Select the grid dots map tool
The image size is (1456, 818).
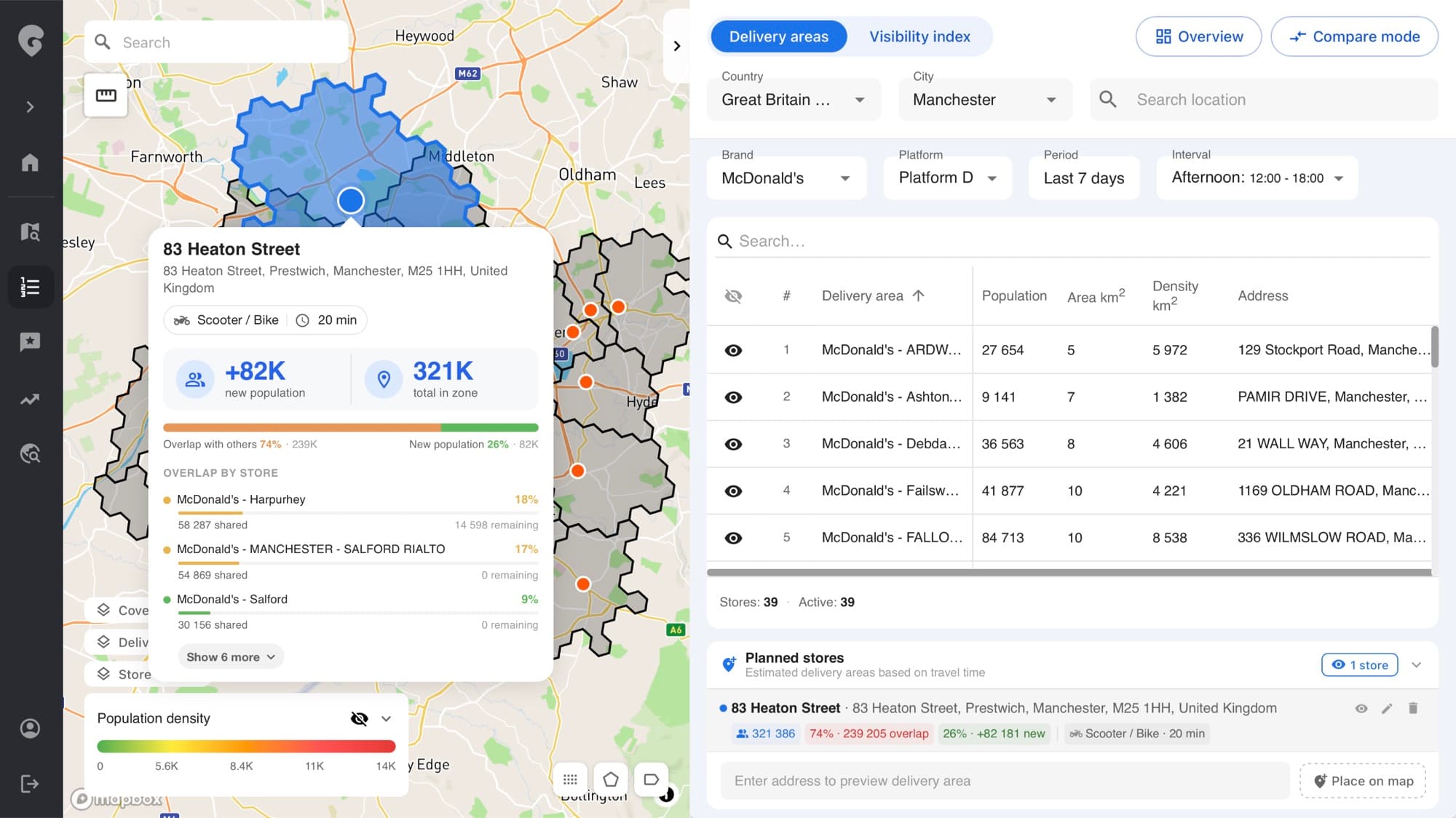click(x=570, y=779)
